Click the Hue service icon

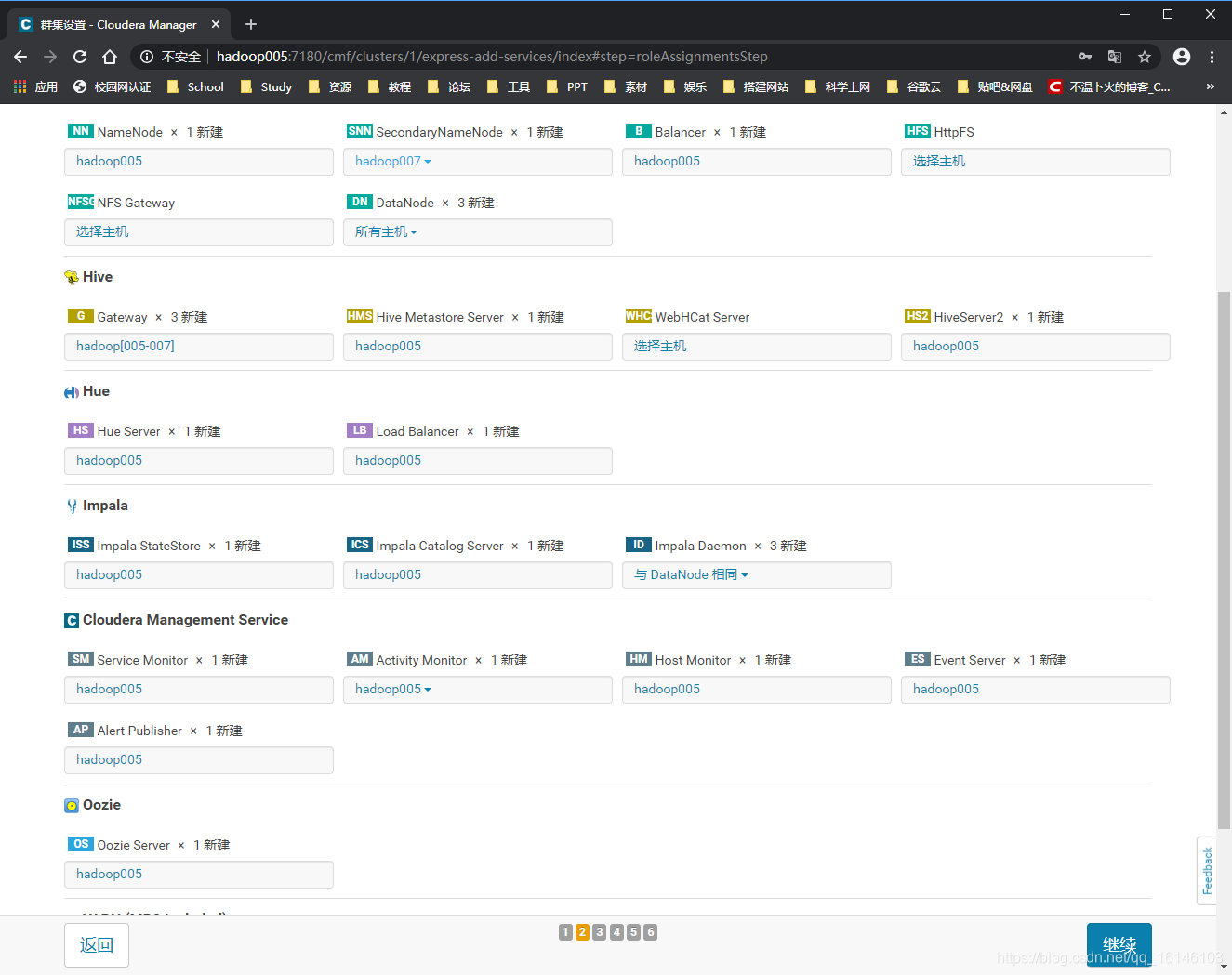tap(72, 392)
